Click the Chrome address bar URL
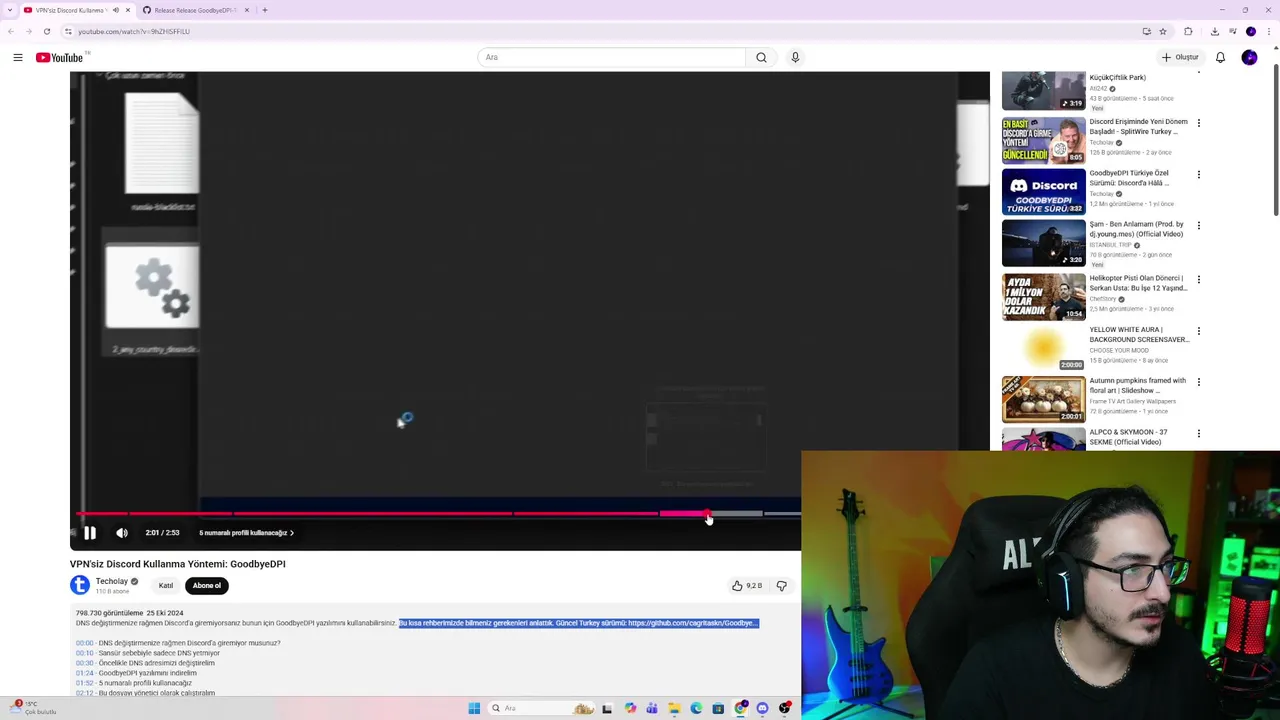1280x720 pixels. point(134,31)
